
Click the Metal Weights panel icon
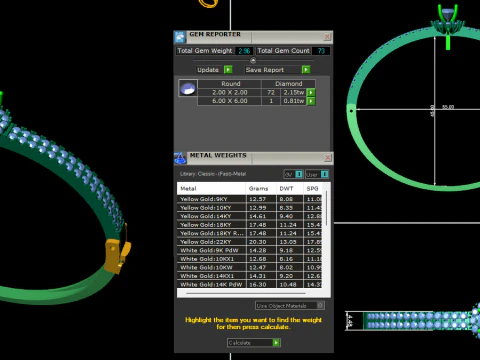click(180, 158)
